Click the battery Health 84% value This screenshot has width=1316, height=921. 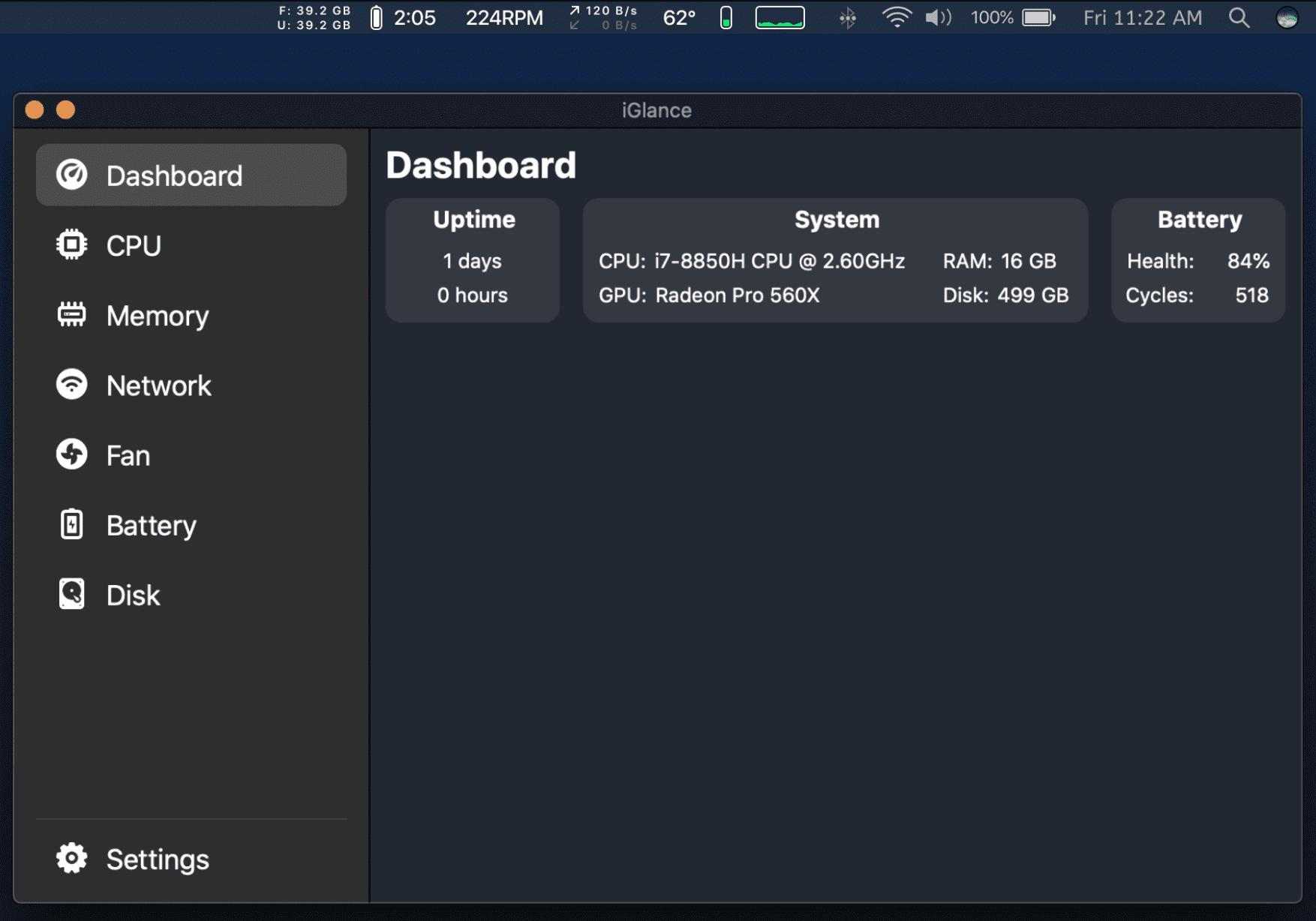click(x=1248, y=261)
